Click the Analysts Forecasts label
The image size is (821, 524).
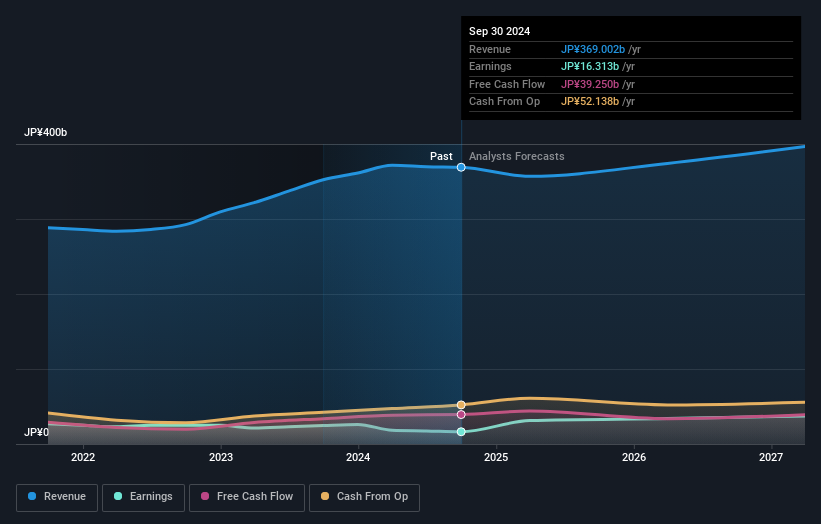point(516,157)
